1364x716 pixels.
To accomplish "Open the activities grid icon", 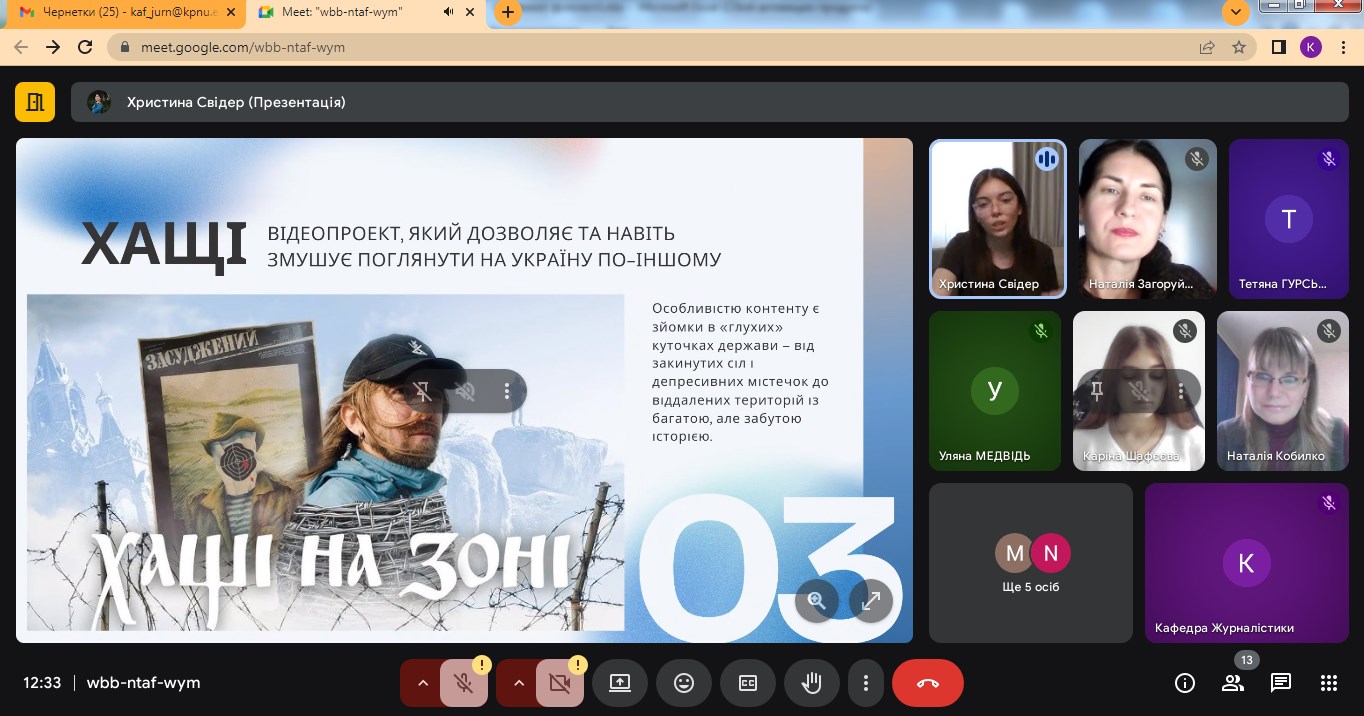I will [1328, 683].
